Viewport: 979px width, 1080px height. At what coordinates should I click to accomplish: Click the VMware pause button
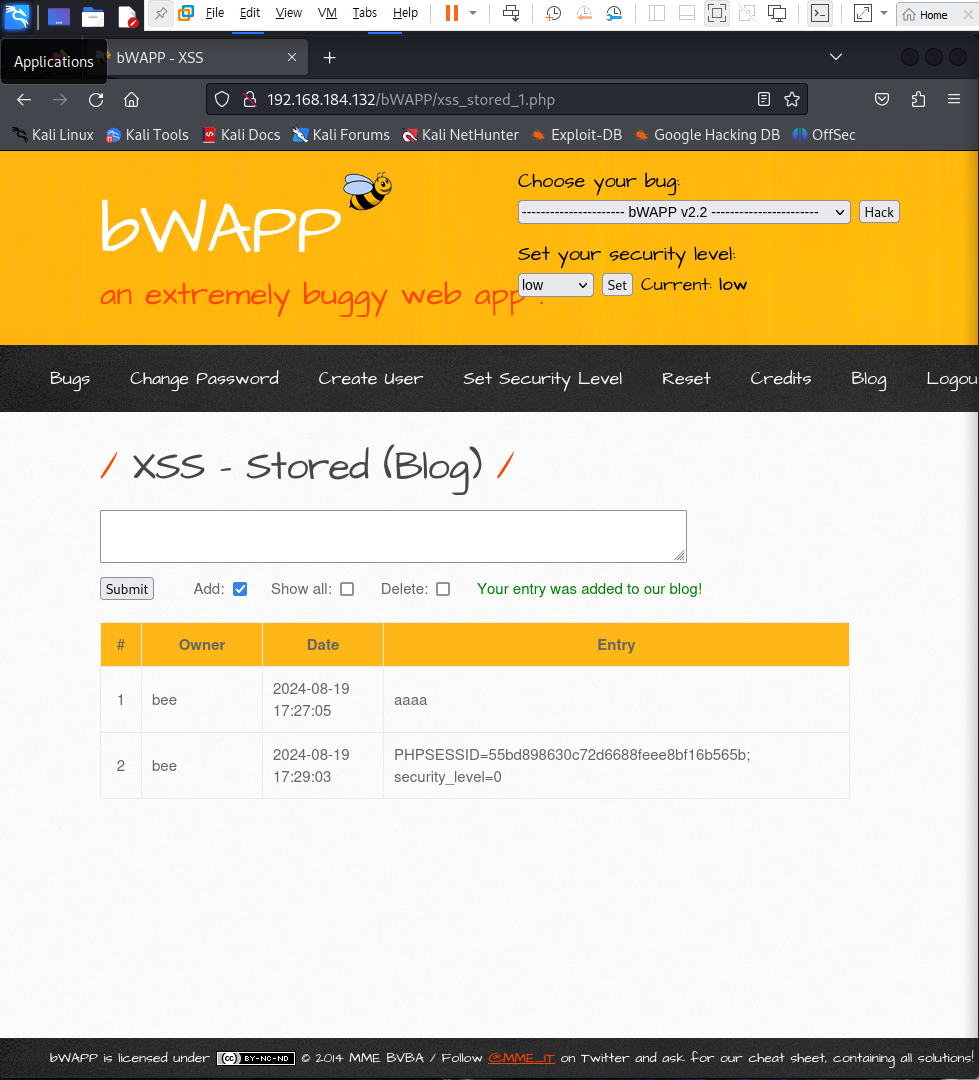452,13
